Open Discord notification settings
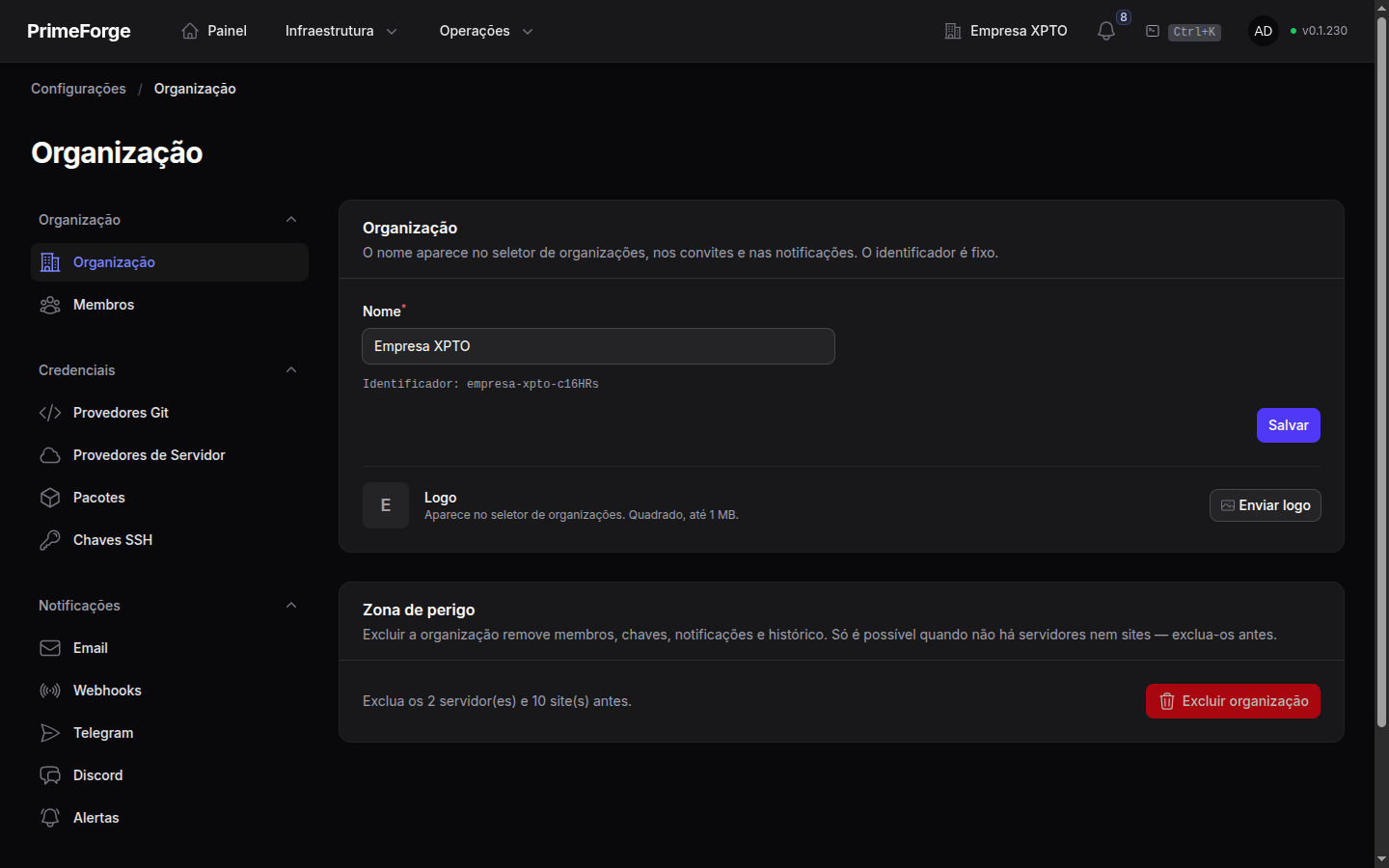1389x868 pixels. click(170, 775)
